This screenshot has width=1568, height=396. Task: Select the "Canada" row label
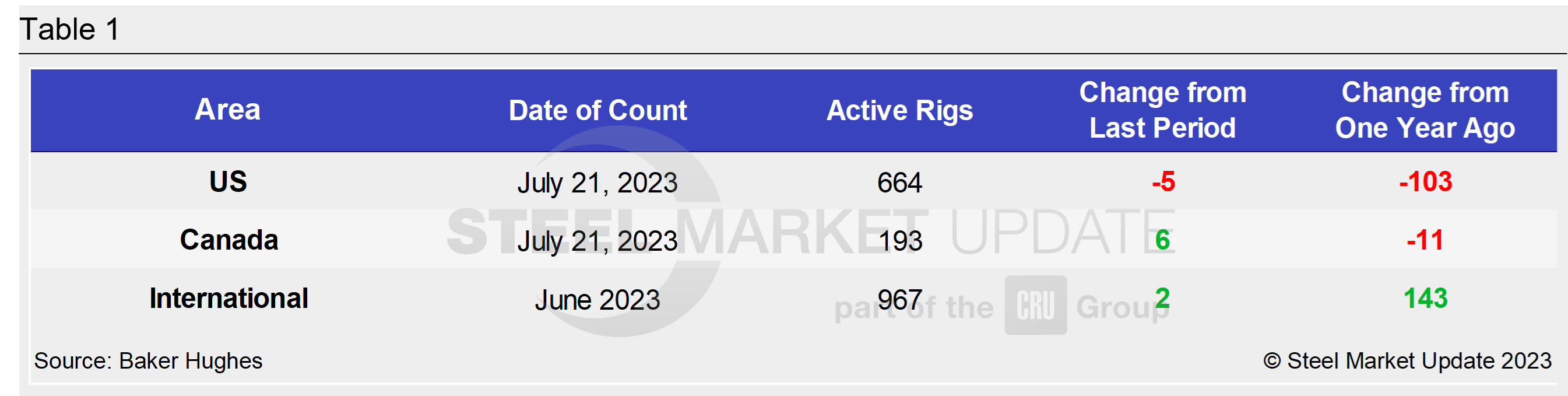(229, 240)
